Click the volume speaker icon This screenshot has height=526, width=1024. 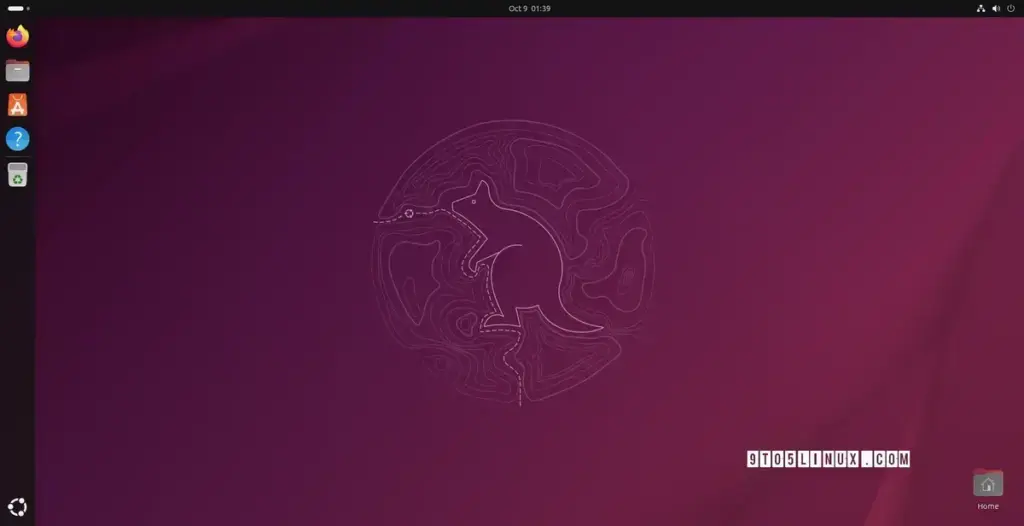click(x=996, y=8)
